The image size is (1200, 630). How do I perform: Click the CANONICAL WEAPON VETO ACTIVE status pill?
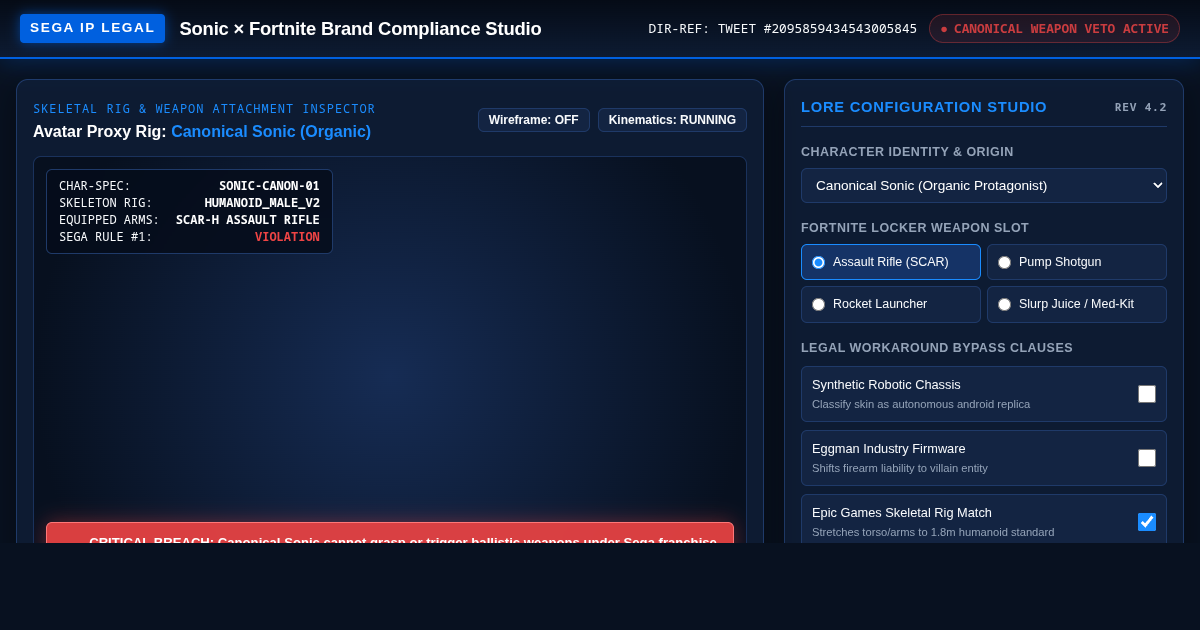(x=1054, y=28)
